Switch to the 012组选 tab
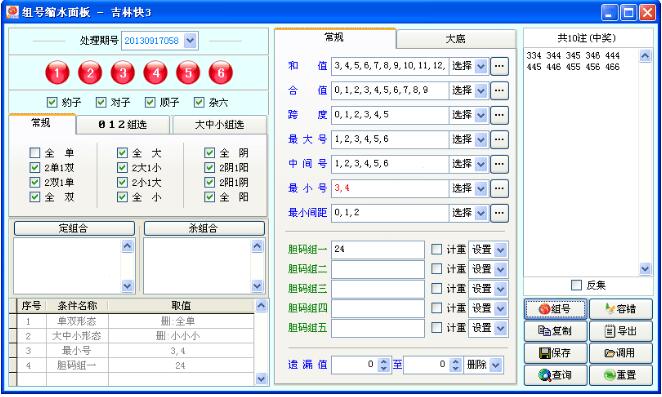 123,125
